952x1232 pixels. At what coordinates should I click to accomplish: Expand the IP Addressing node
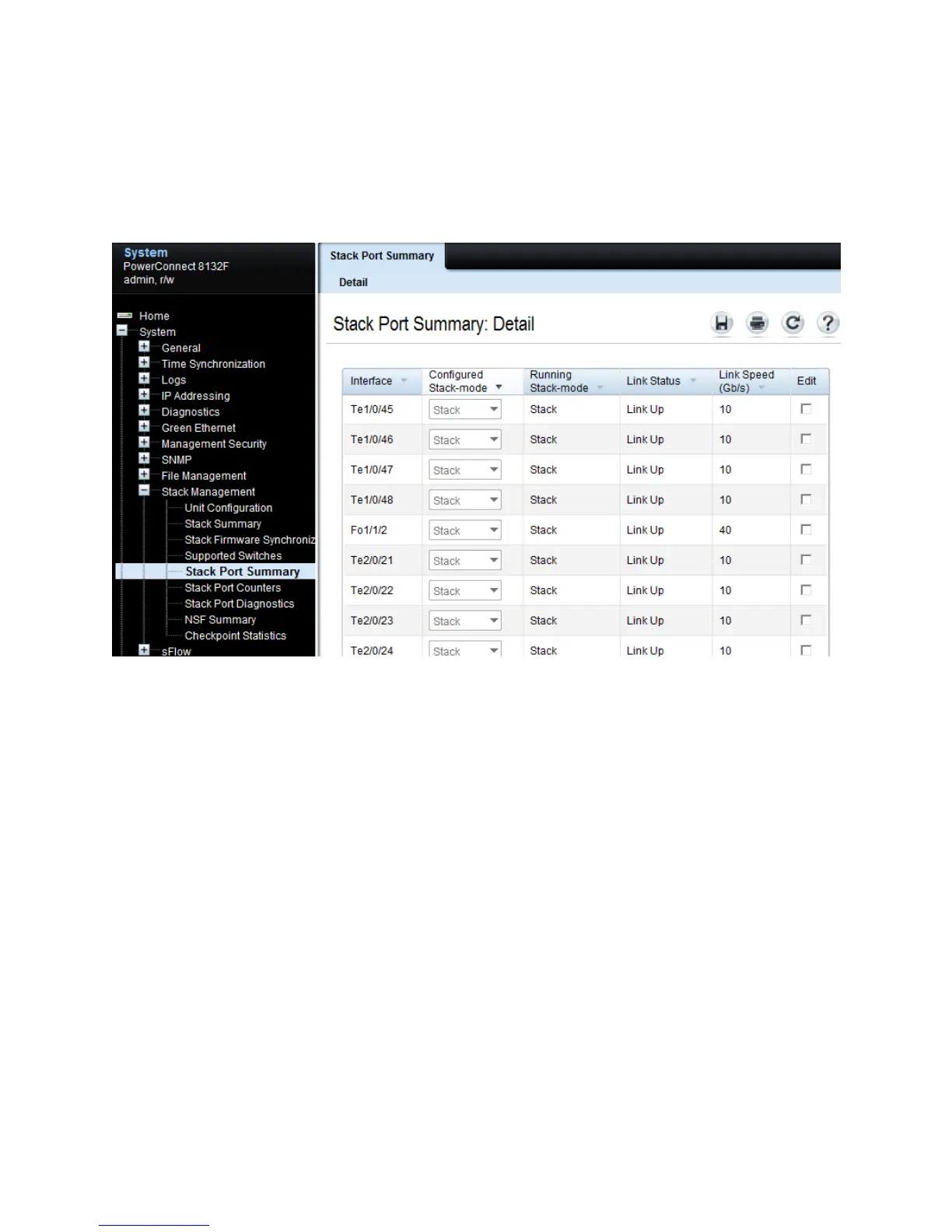(144, 394)
